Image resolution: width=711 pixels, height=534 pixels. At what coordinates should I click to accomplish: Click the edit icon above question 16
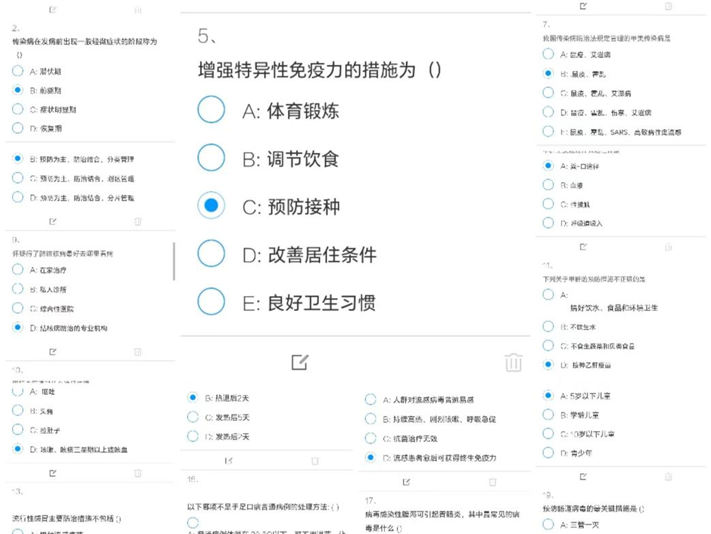pos(229,460)
